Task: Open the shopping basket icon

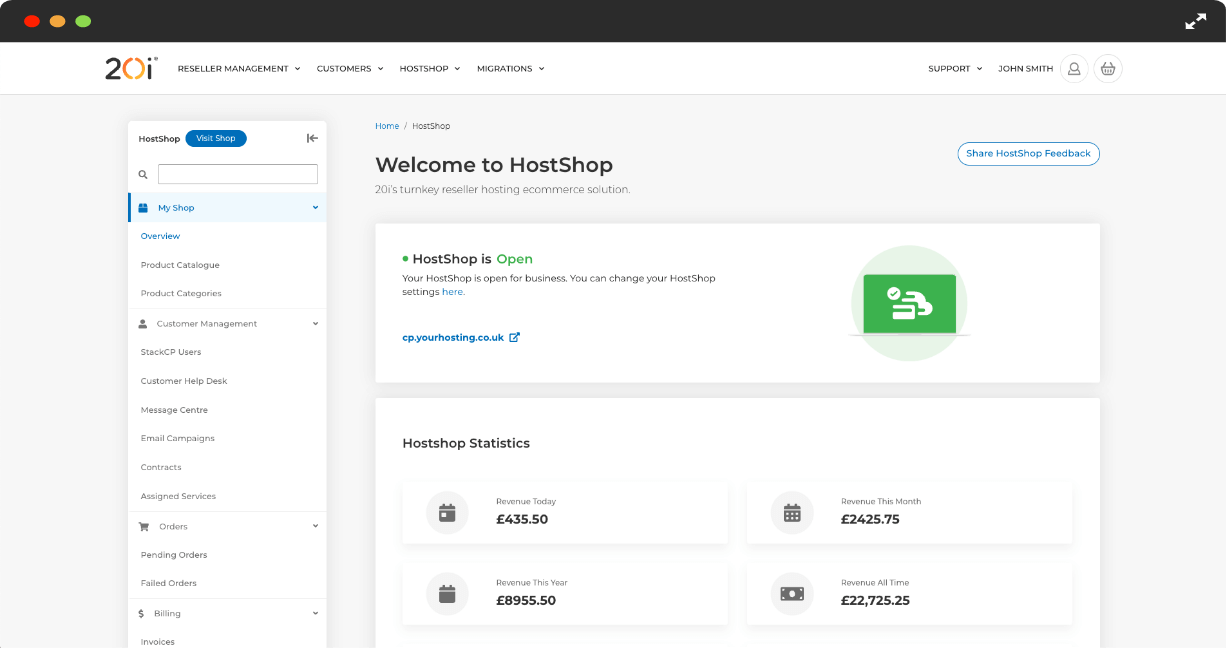Action: tap(1108, 69)
